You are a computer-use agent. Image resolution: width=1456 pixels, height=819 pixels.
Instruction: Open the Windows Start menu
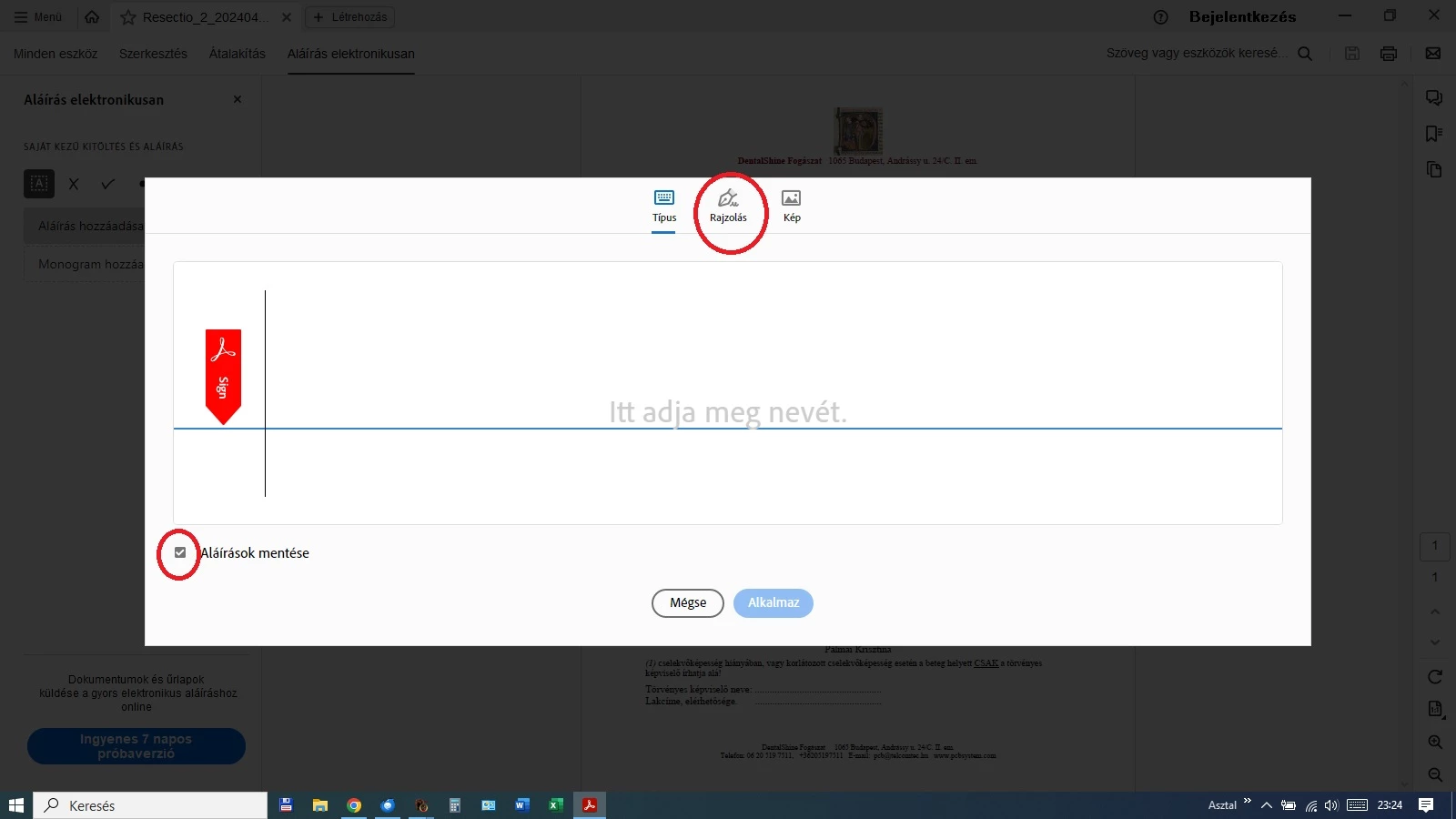[x=15, y=805]
